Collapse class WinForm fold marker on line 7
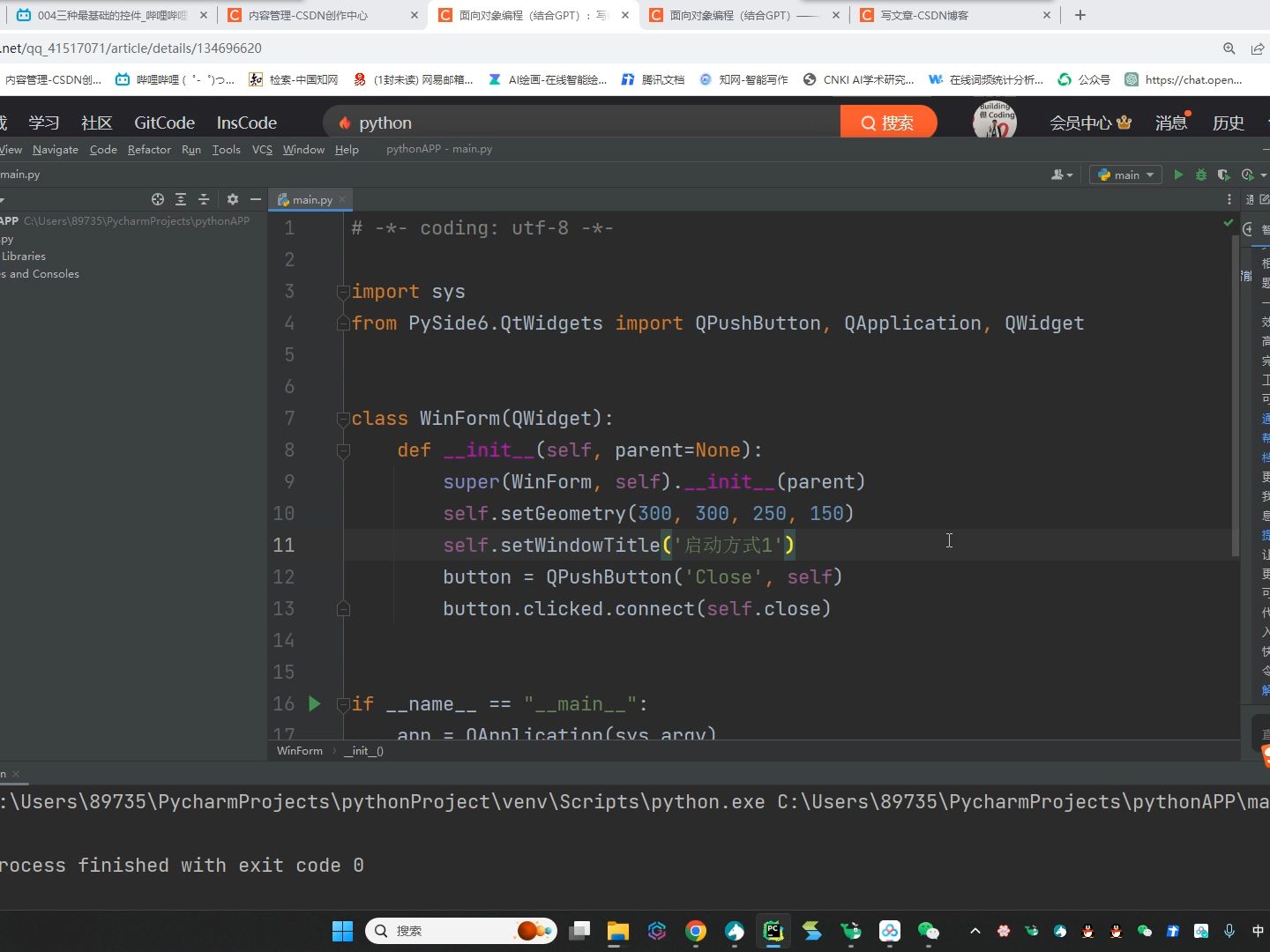The height and width of the screenshot is (952, 1270). point(343,419)
